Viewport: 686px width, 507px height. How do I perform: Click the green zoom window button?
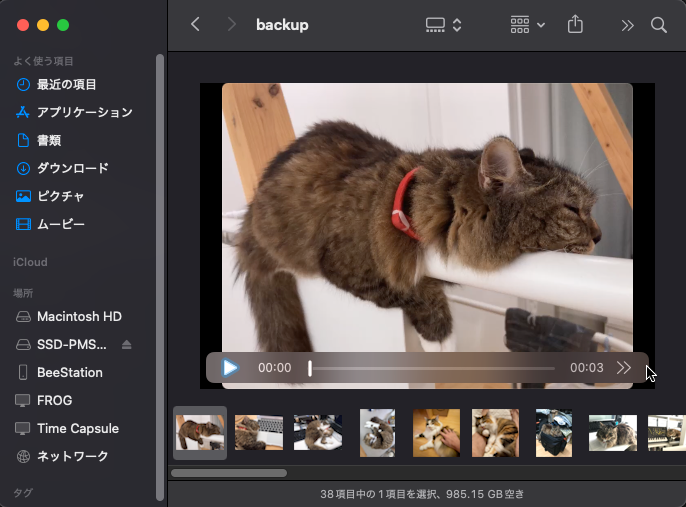(63, 25)
